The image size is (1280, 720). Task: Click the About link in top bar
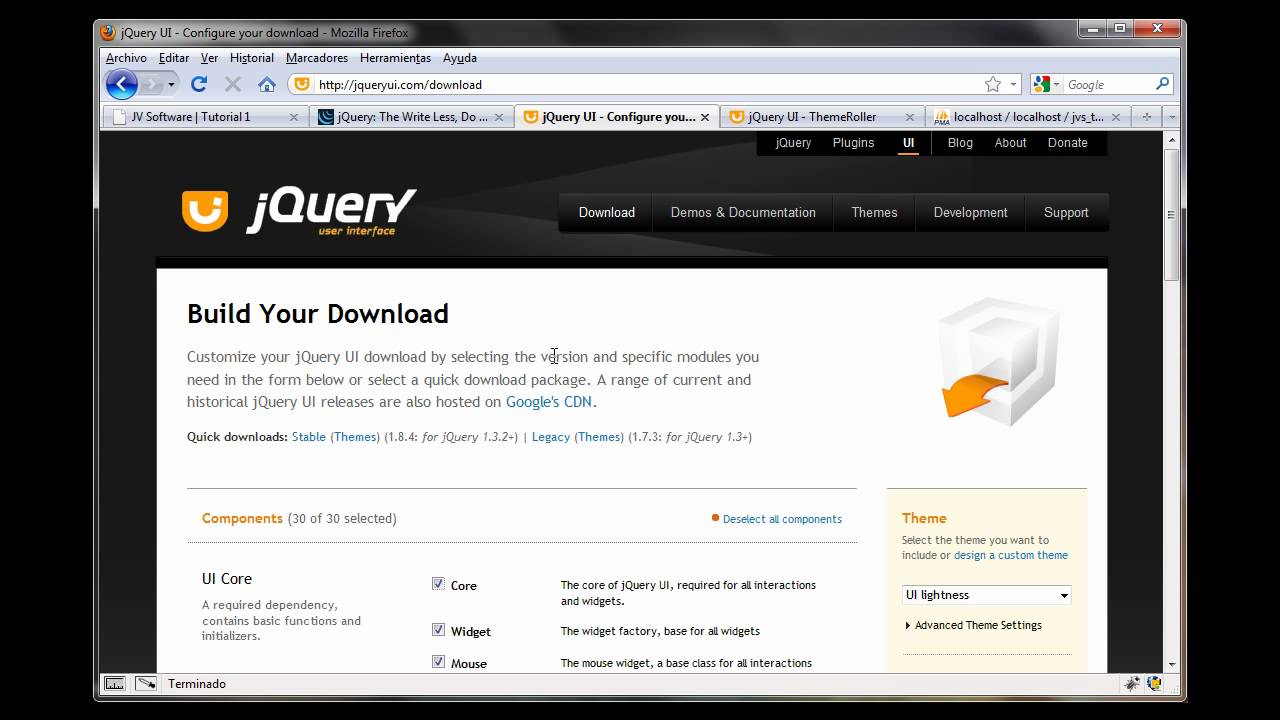click(1010, 143)
